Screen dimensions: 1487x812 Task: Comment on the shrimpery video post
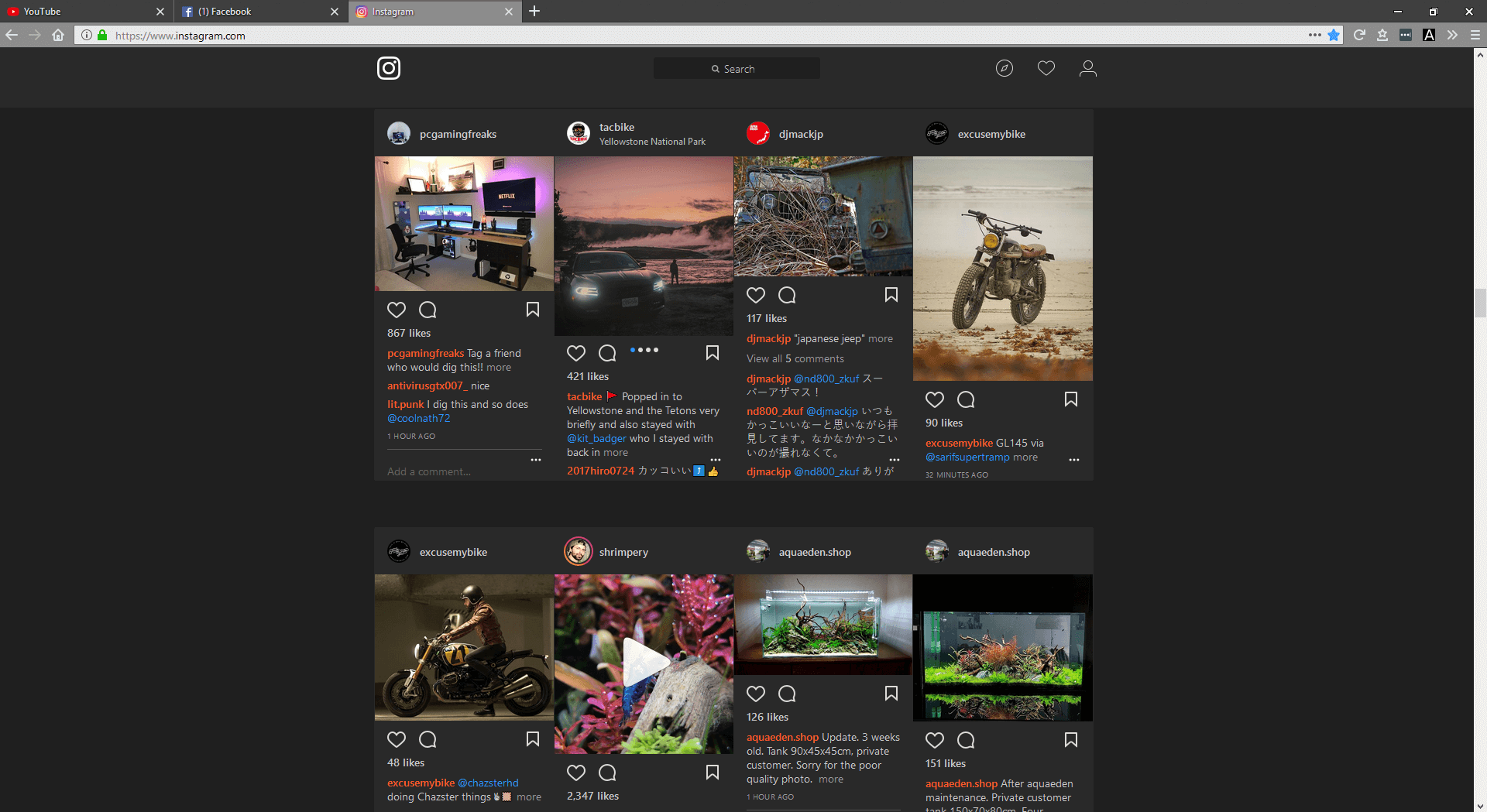(607, 773)
